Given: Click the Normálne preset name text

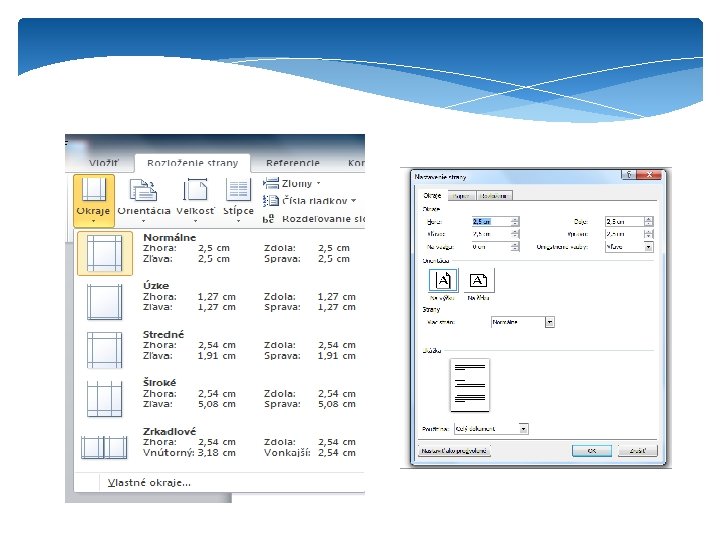Looking at the screenshot, I should coord(169,237).
